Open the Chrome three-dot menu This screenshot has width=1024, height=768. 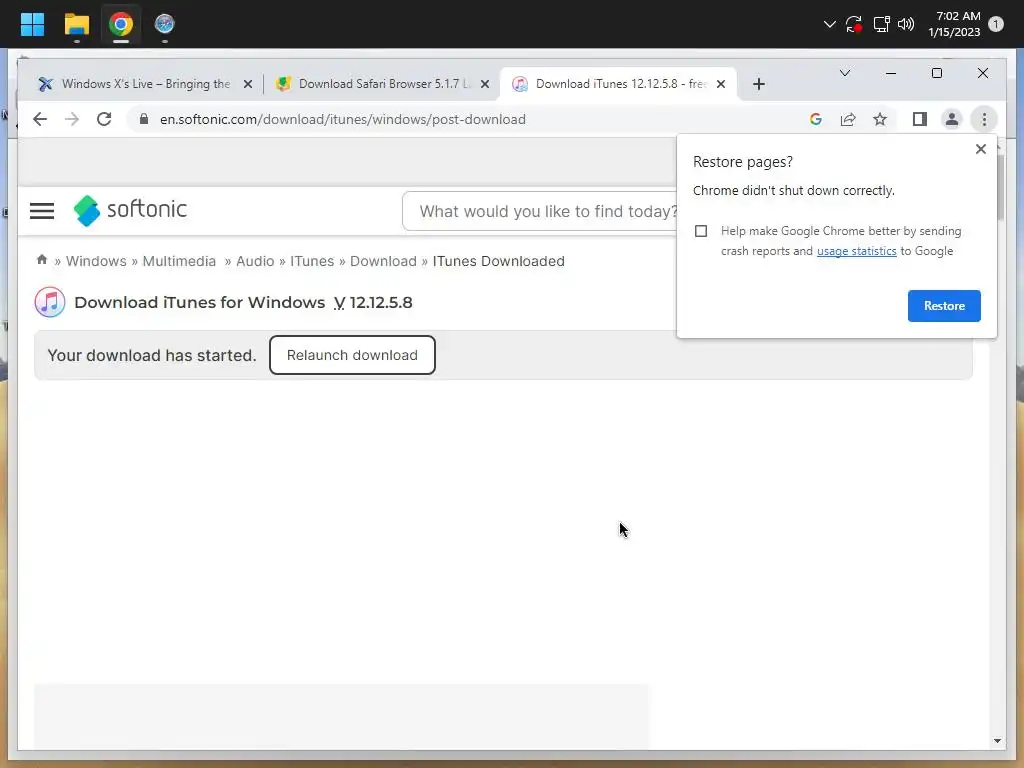tap(984, 119)
